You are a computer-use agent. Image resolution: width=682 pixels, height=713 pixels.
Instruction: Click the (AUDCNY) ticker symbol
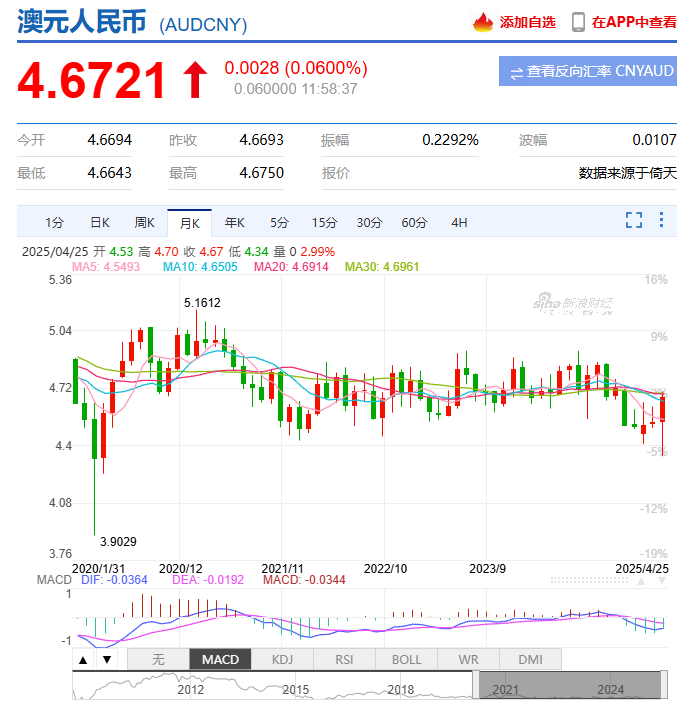[x=203, y=25]
